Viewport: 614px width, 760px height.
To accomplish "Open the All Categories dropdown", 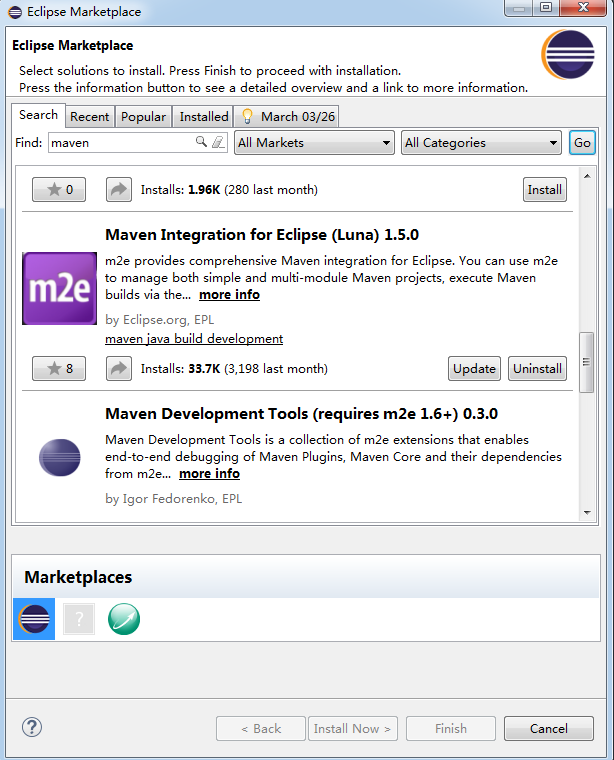I will [x=481, y=142].
